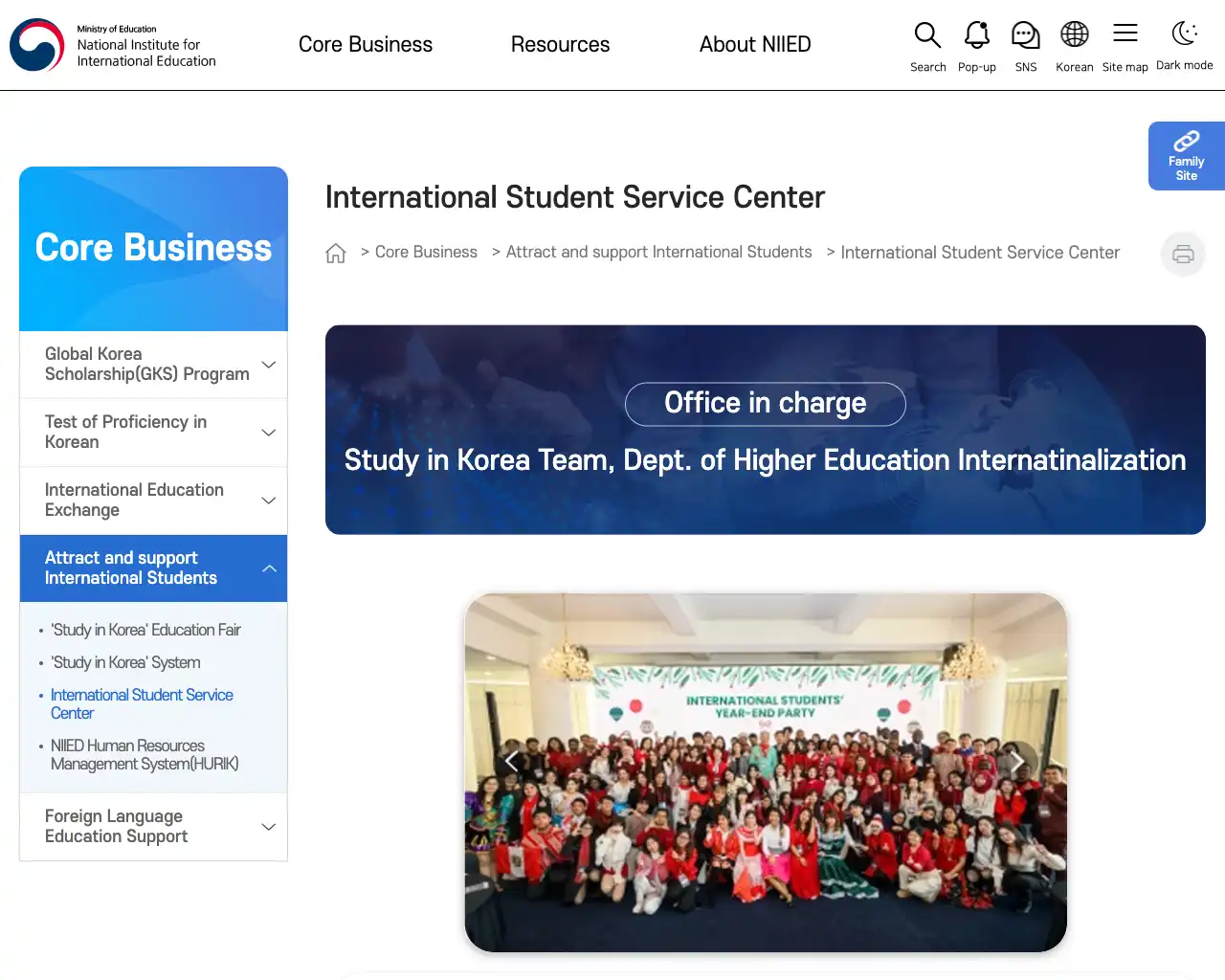Click the home breadcrumb icon
The height and width of the screenshot is (980, 1225).
pyautogui.click(x=336, y=253)
